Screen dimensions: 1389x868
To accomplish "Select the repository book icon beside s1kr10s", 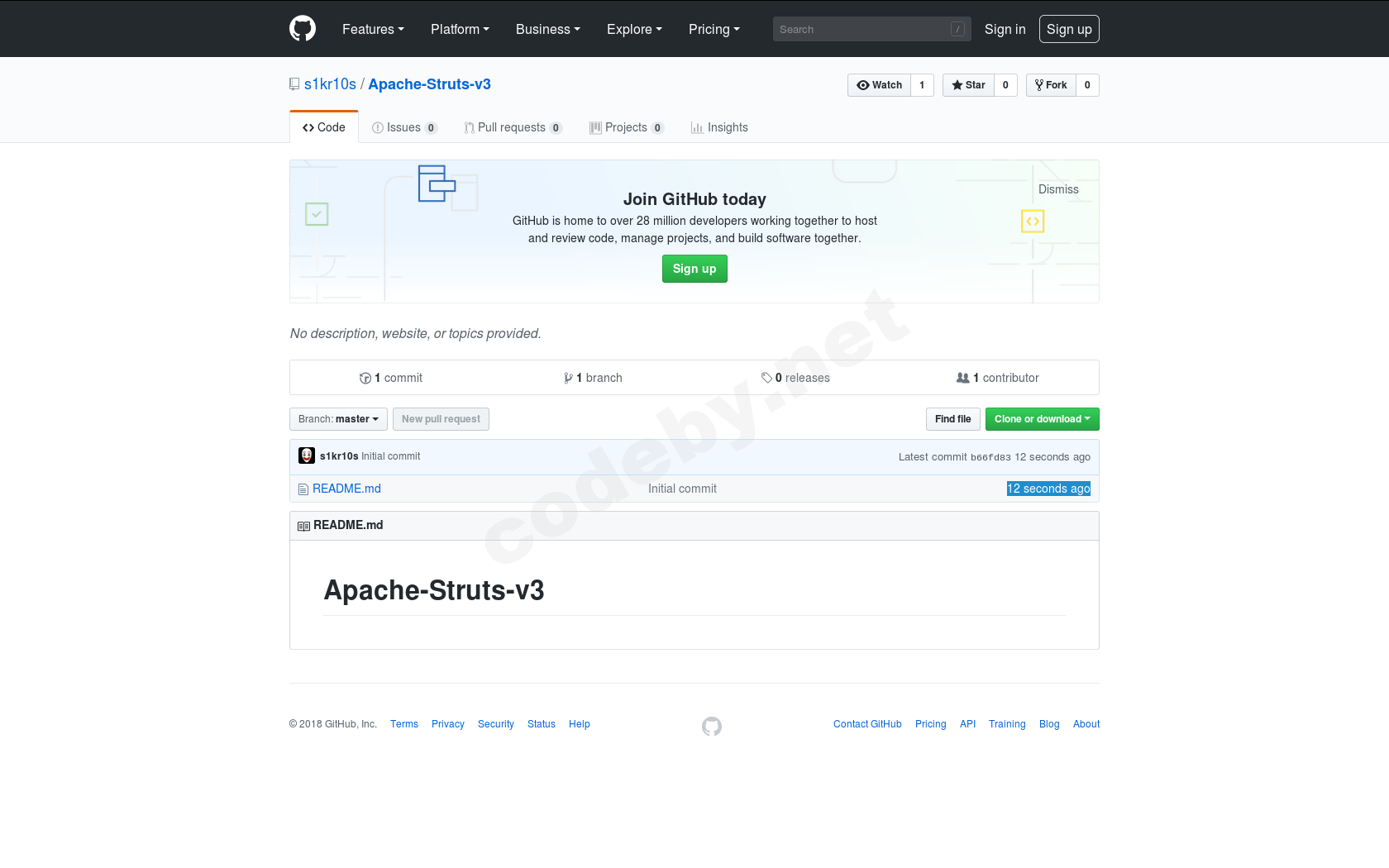I will (x=294, y=83).
